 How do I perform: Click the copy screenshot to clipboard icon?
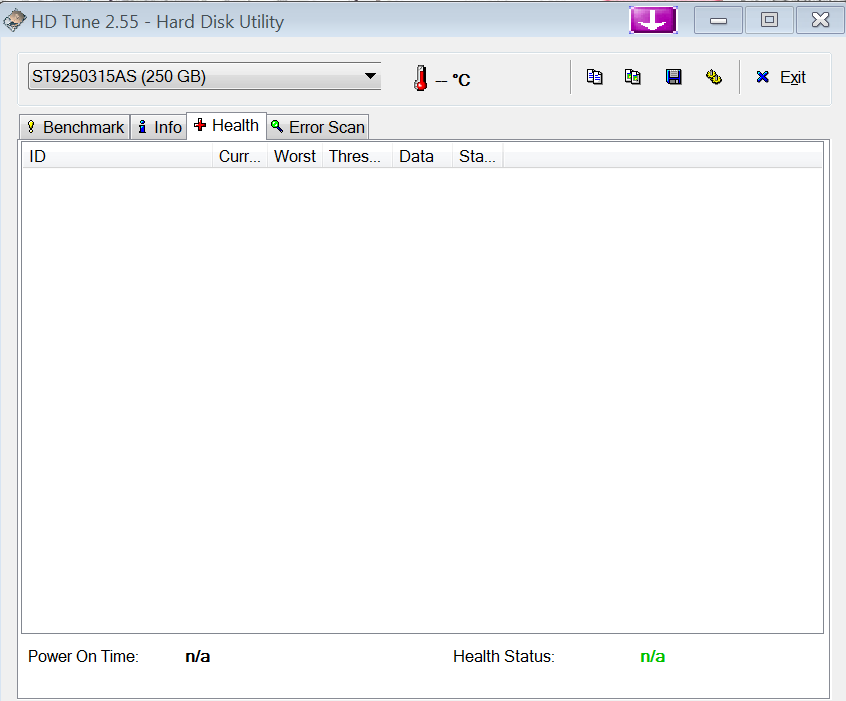(x=632, y=77)
